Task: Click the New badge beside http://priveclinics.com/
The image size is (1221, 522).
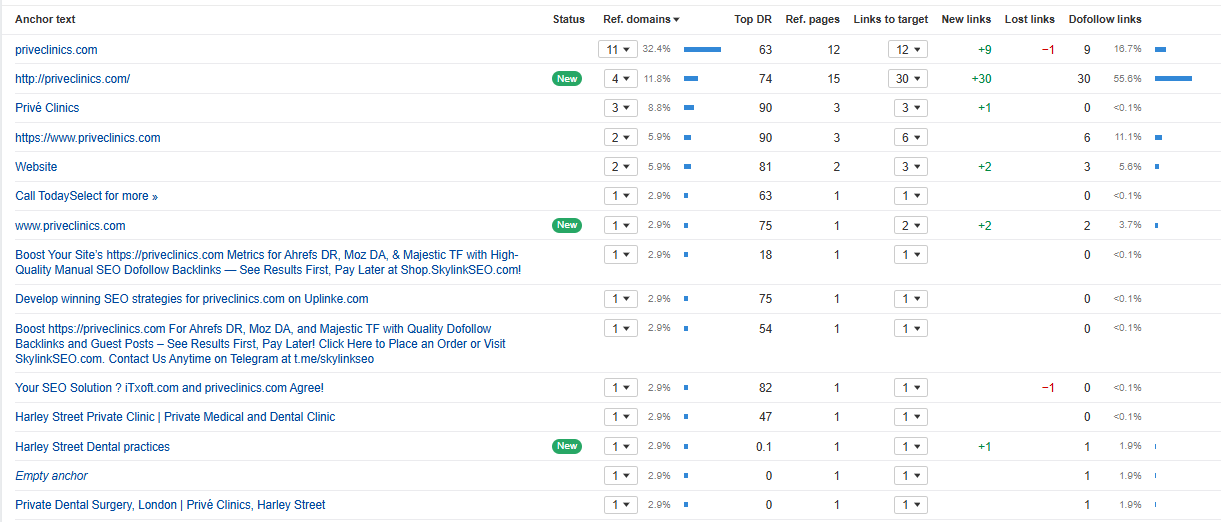Action: pos(567,79)
